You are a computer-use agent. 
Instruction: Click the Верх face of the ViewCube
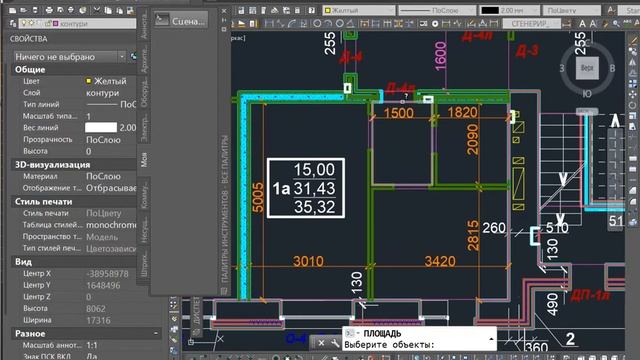[587, 68]
